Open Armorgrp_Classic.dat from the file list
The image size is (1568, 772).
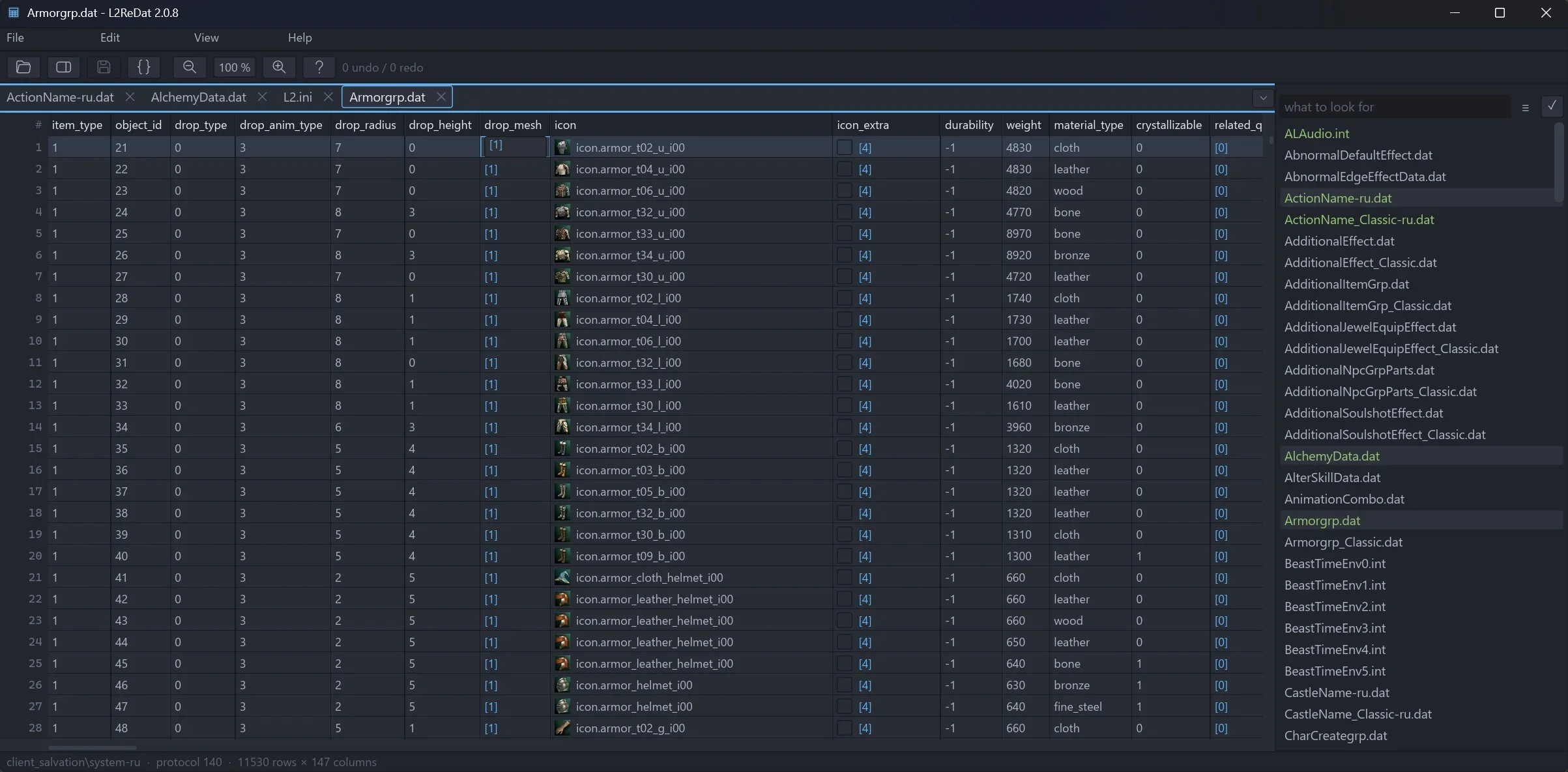[x=1343, y=542]
